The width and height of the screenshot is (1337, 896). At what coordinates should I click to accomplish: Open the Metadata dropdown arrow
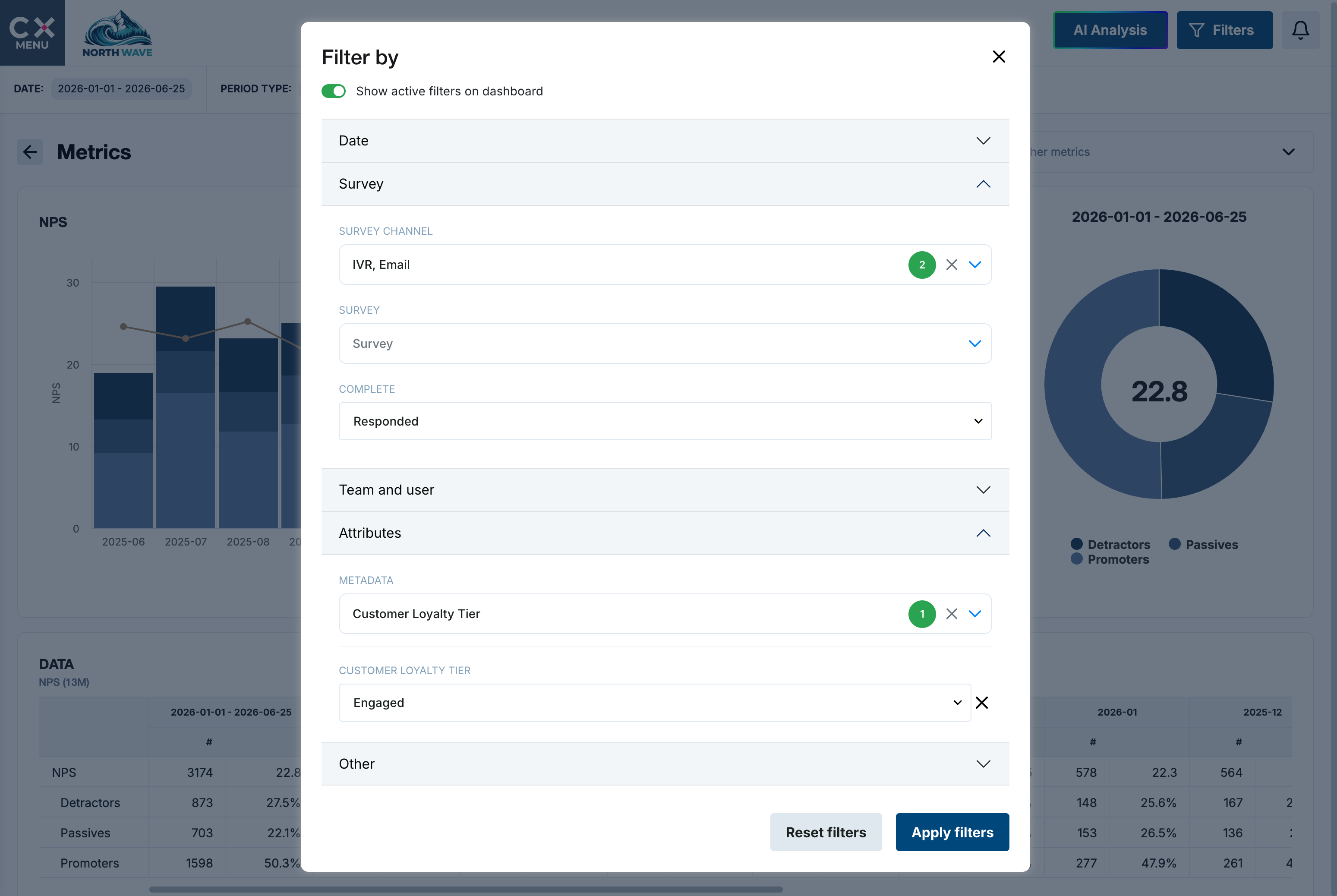point(975,614)
